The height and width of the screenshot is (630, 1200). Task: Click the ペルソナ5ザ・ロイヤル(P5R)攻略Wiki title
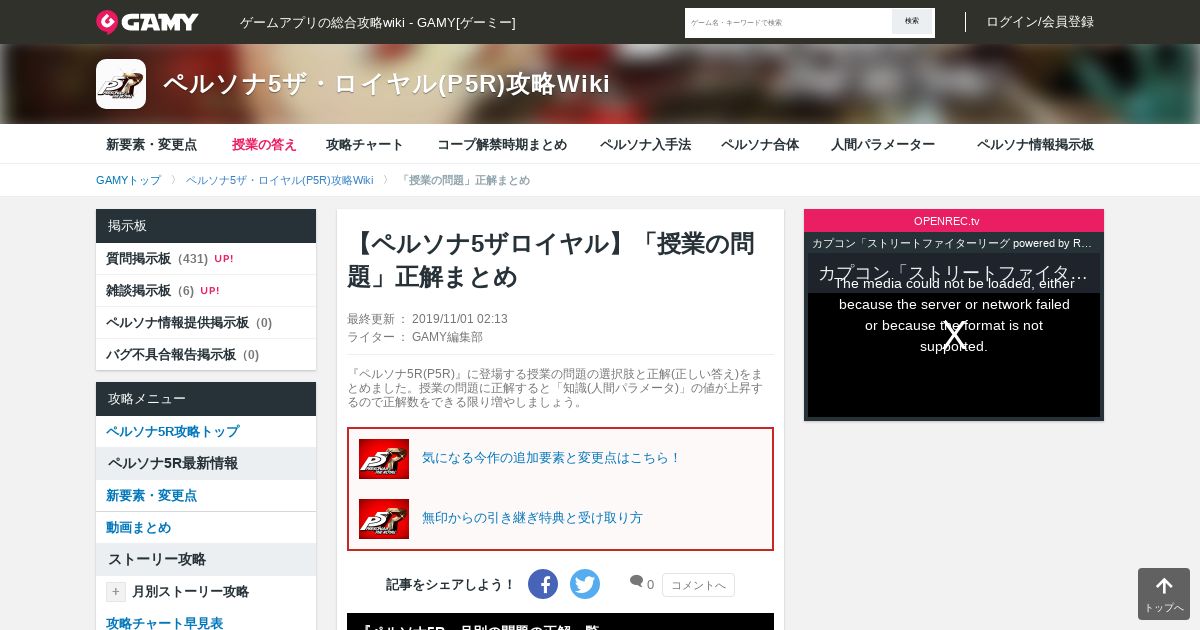click(x=386, y=84)
